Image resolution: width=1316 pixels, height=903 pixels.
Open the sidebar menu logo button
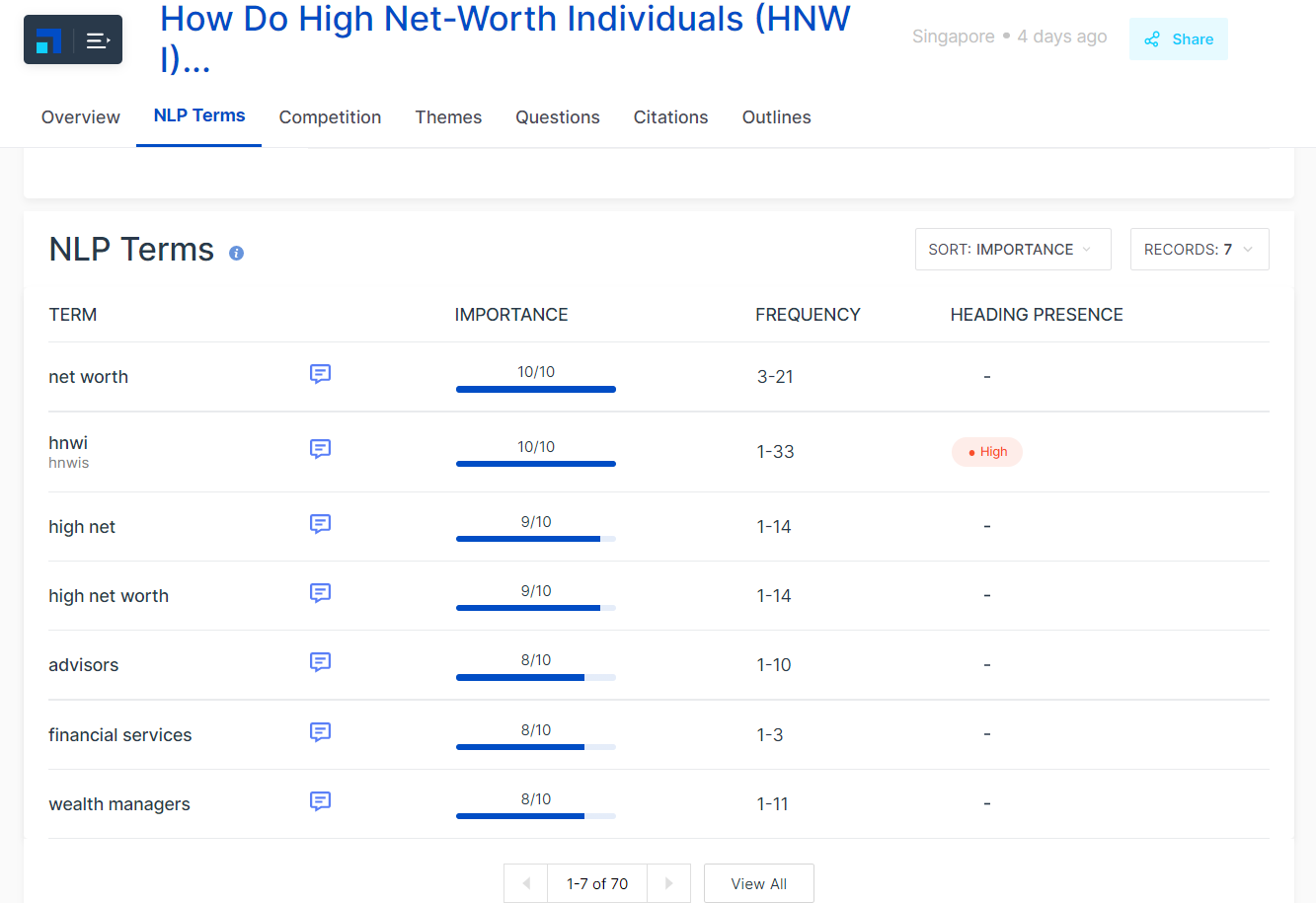click(x=73, y=40)
